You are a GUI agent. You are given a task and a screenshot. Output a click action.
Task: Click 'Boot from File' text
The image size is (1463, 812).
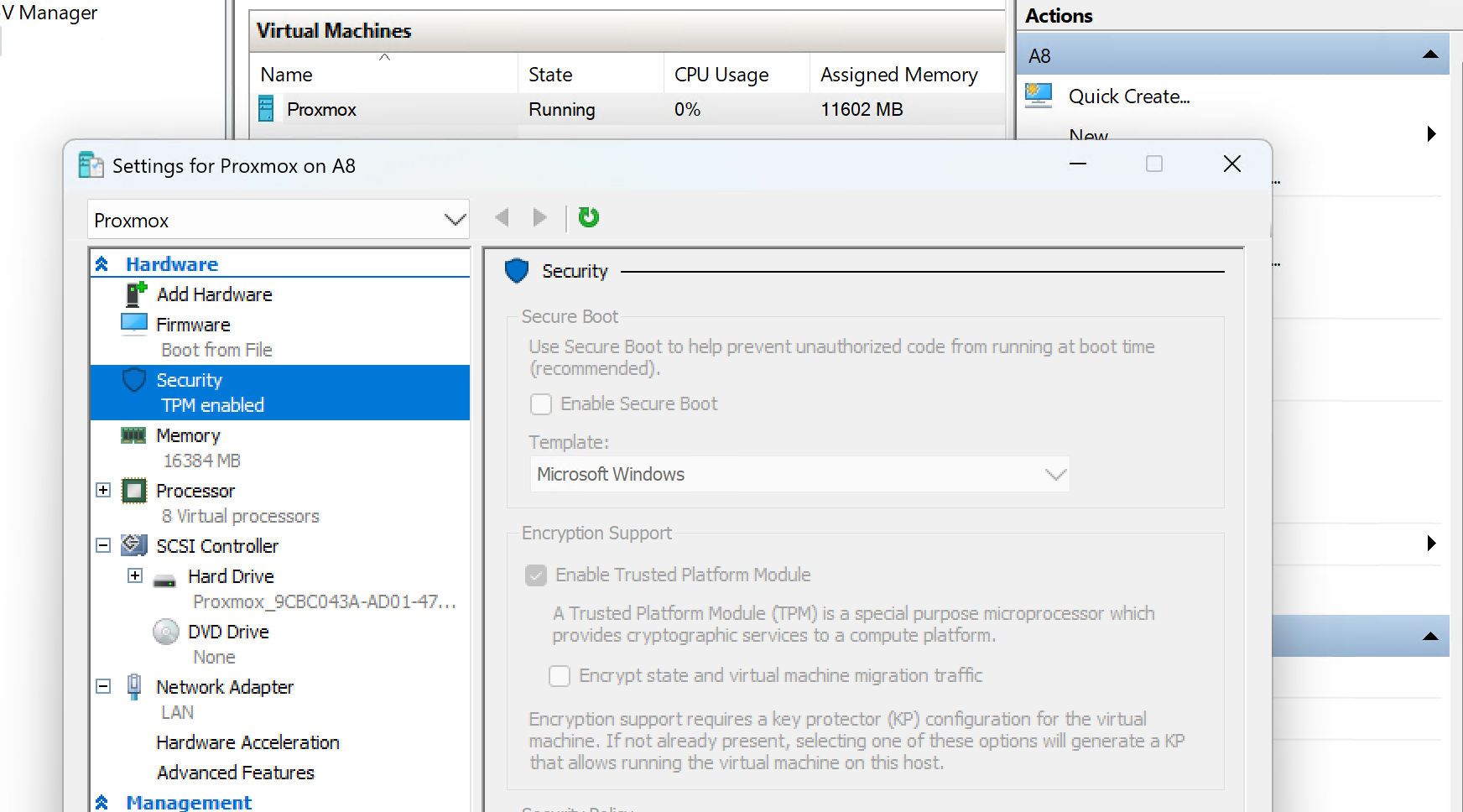click(x=216, y=350)
